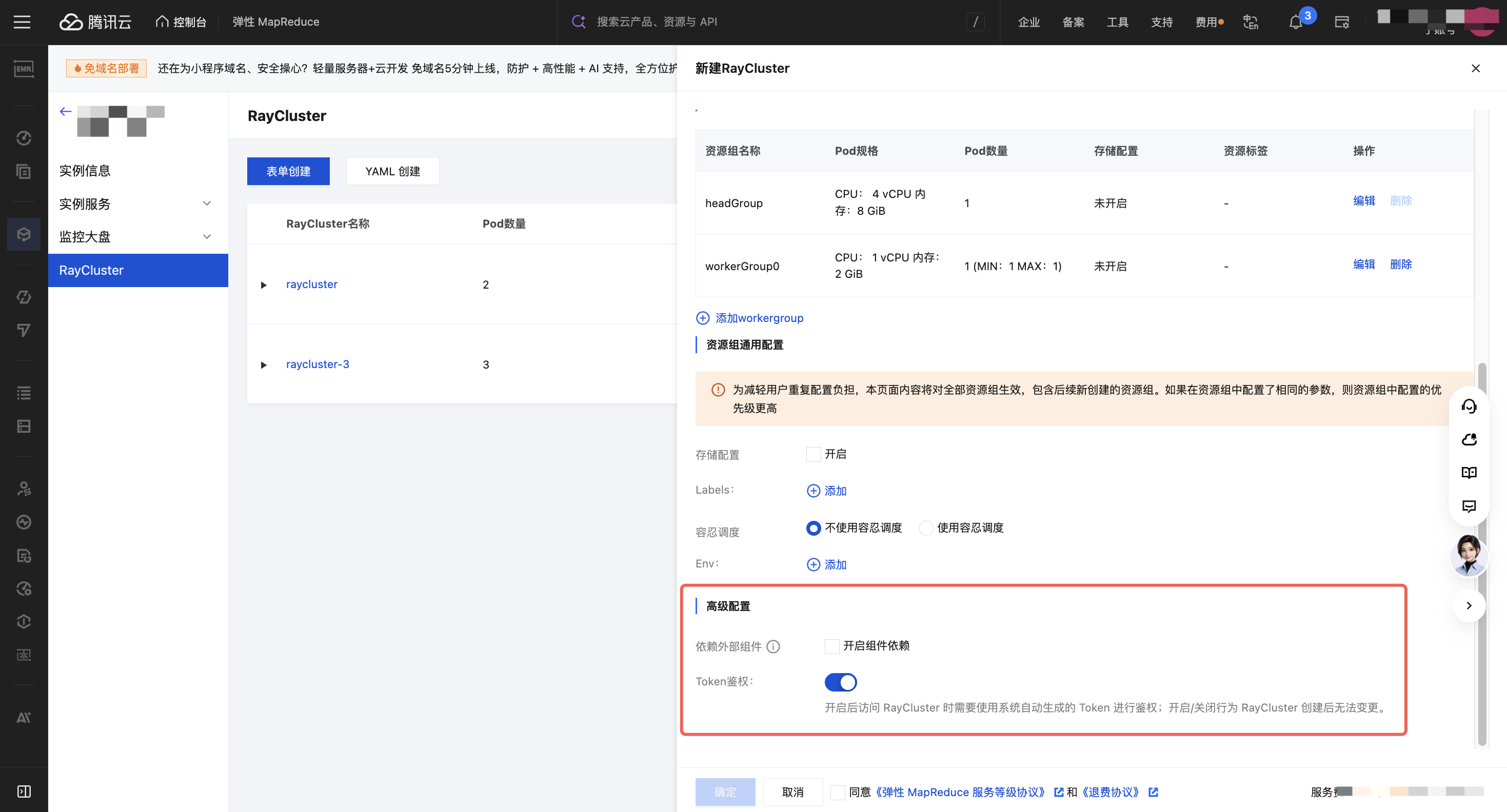Image resolution: width=1507 pixels, height=812 pixels.
Task: Click the 确定 button
Action: tap(725, 792)
